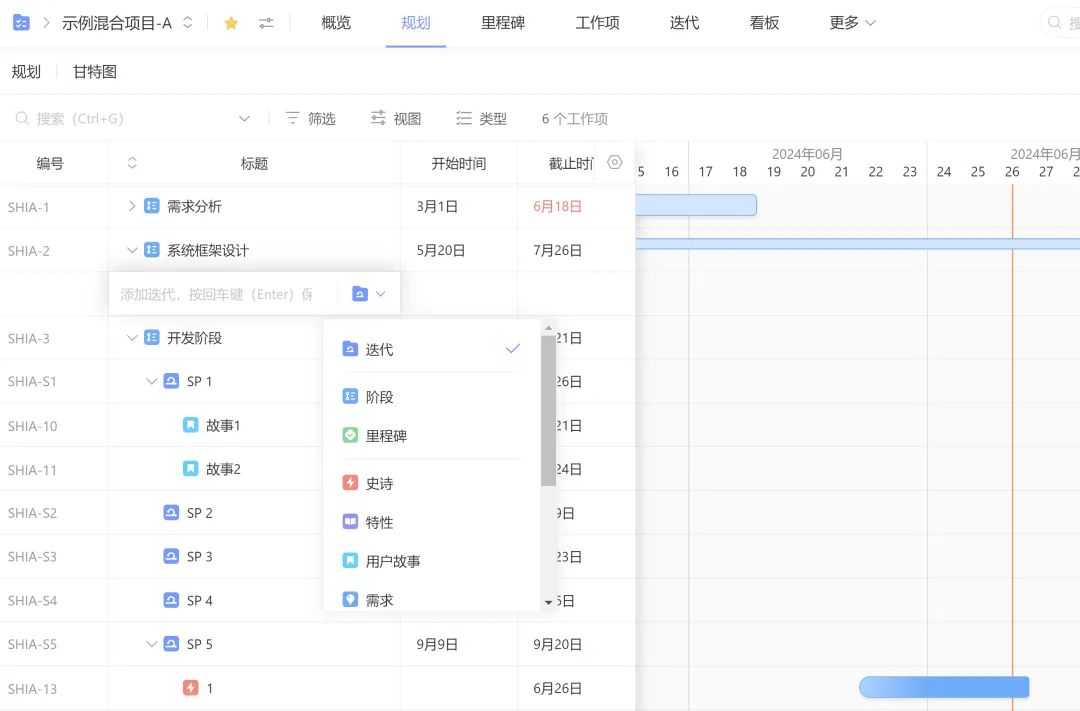Select 史诗 in the type menu
The image size is (1080, 711).
tap(431, 483)
